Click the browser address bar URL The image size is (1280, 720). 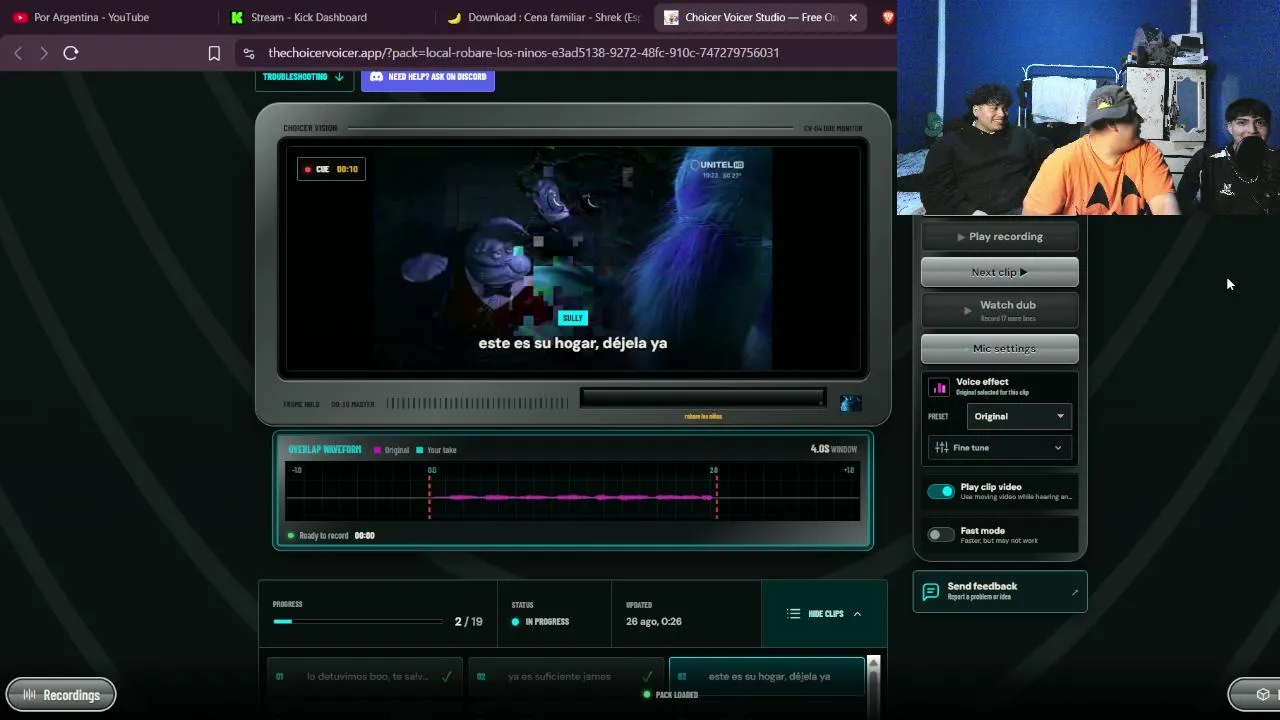click(x=524, y=53)
